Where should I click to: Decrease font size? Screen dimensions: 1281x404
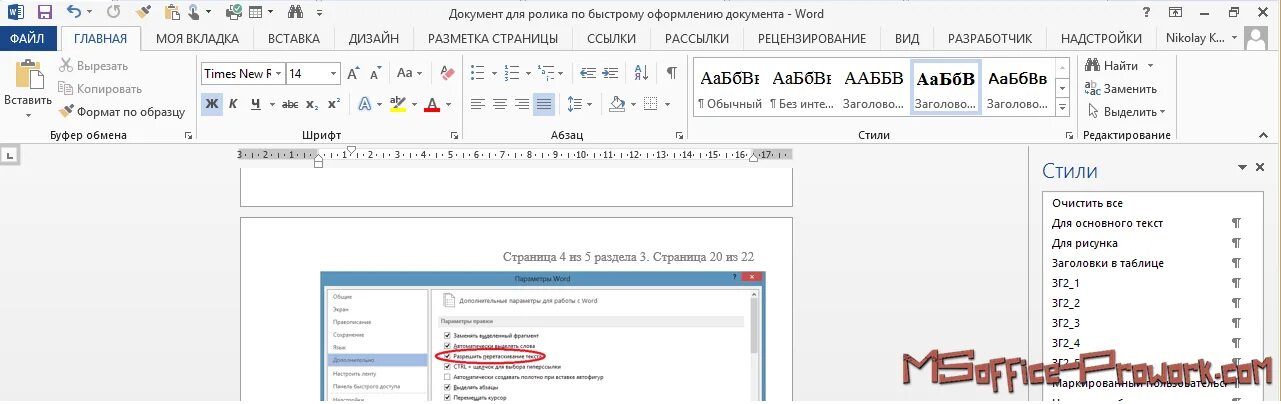tap(374, 73)
